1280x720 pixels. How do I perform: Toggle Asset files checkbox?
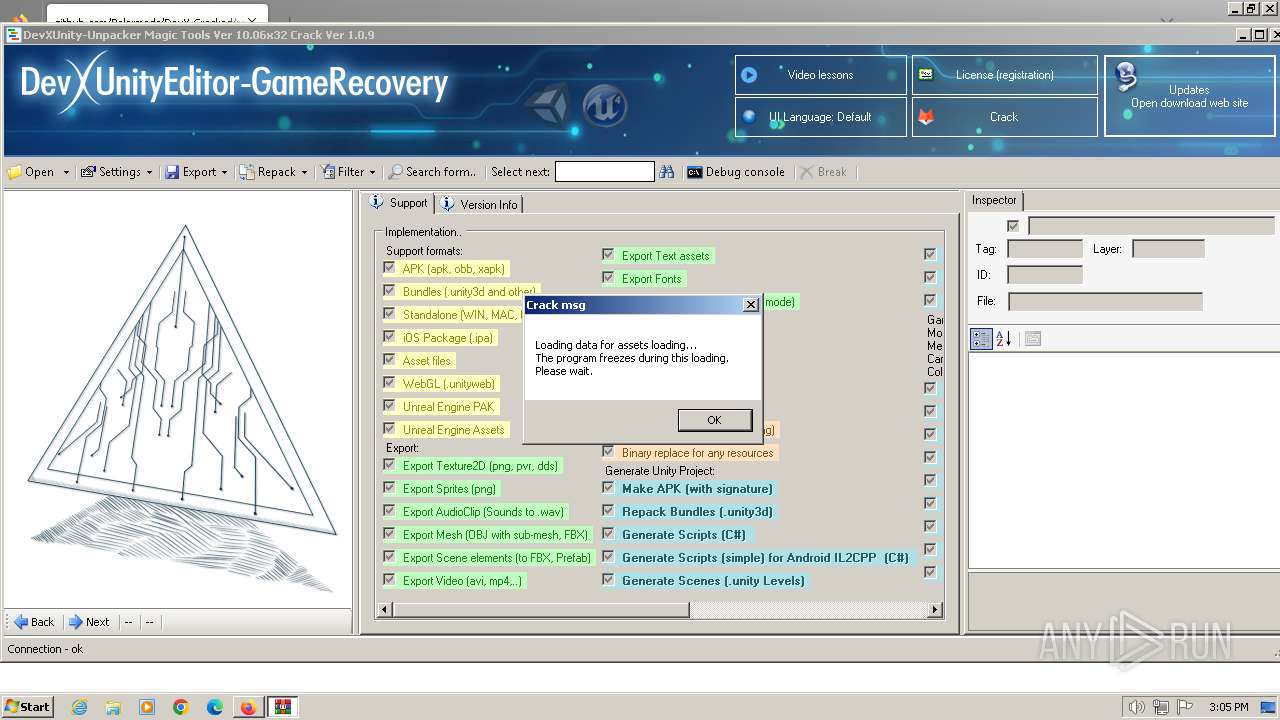[389, 360]
